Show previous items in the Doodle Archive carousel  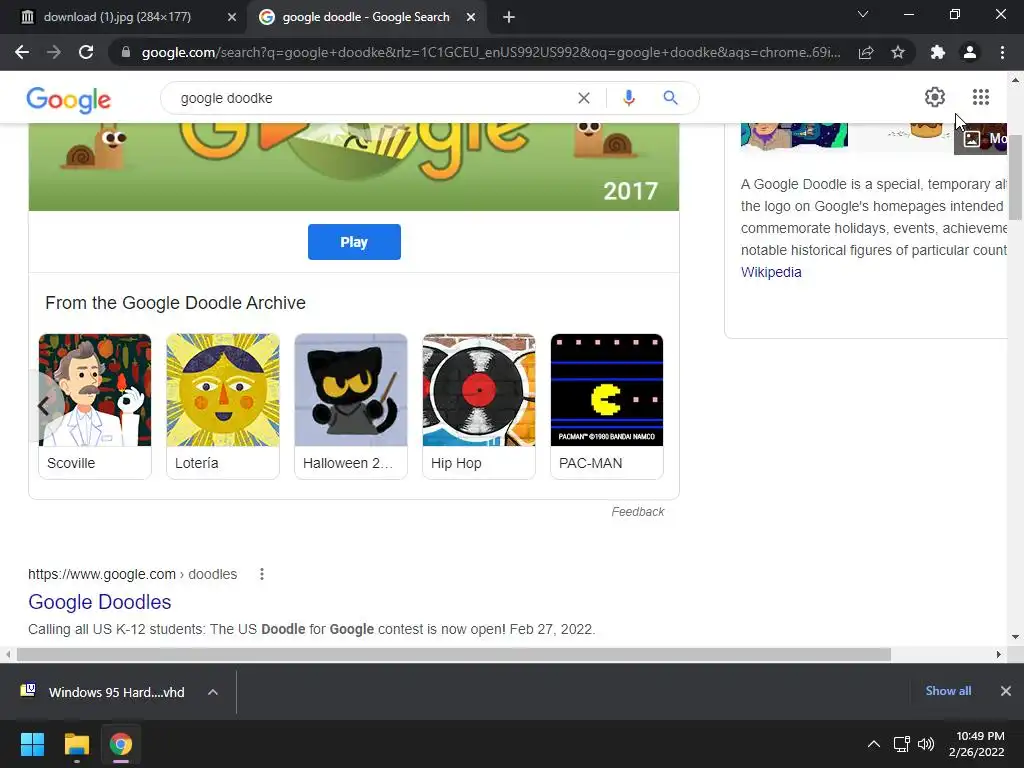coord(44,406)
